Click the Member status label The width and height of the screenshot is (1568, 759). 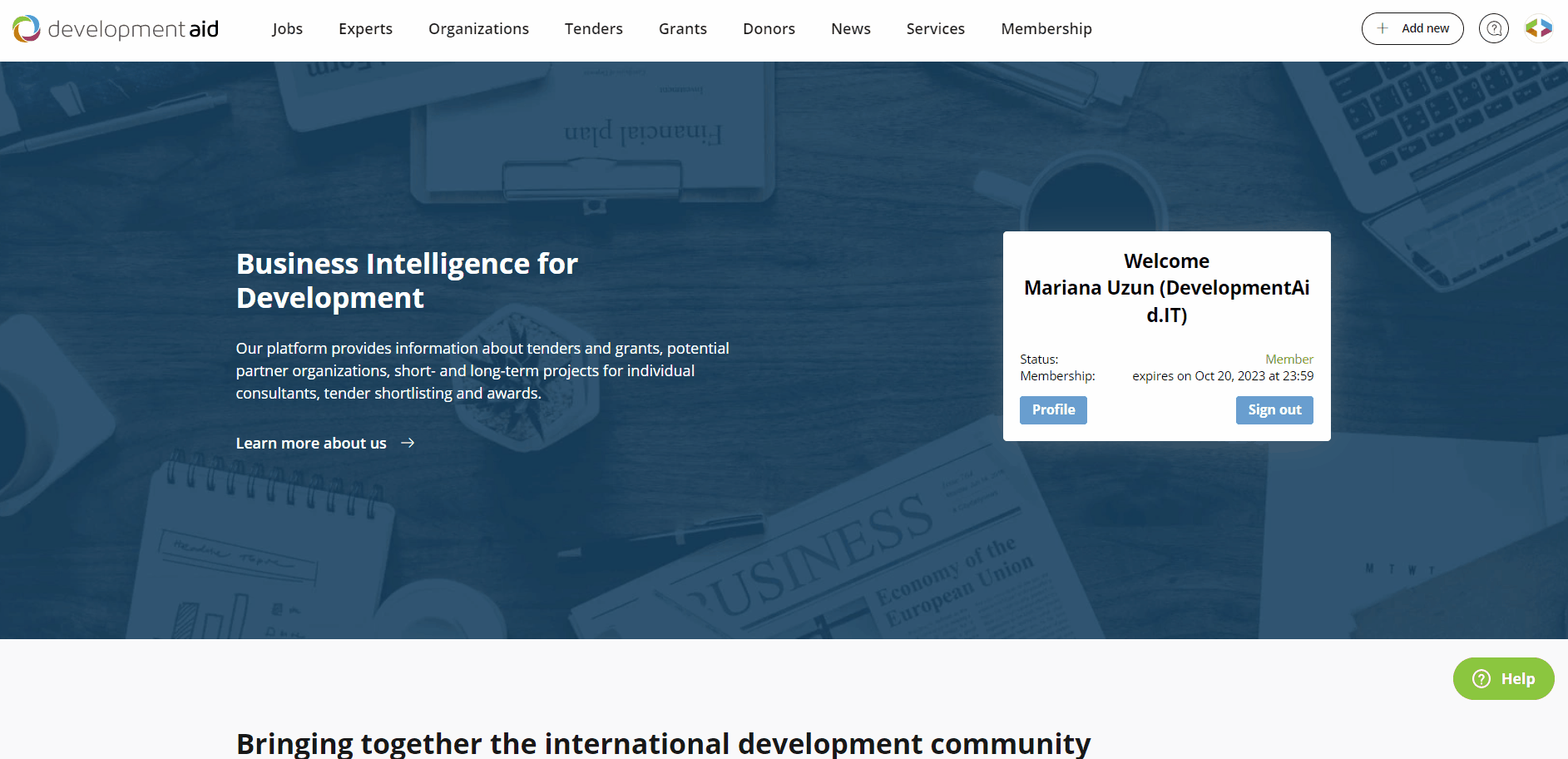(1289, 359)
